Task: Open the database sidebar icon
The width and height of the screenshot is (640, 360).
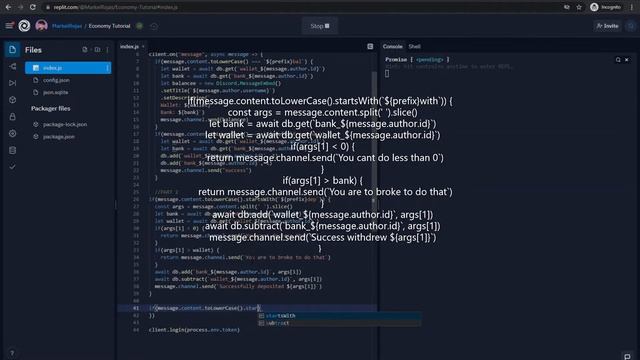Action: (x=12, y=150)
